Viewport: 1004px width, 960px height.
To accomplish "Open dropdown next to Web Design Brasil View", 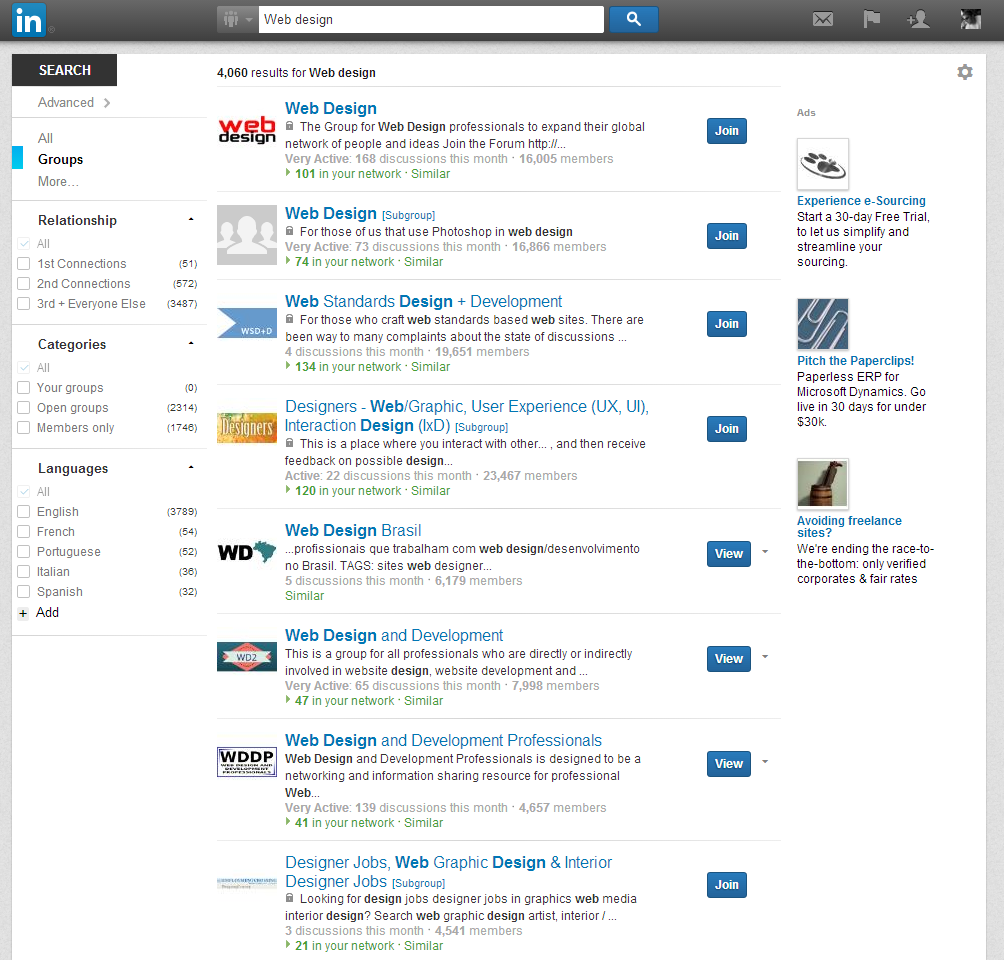I will click(765, 551).
